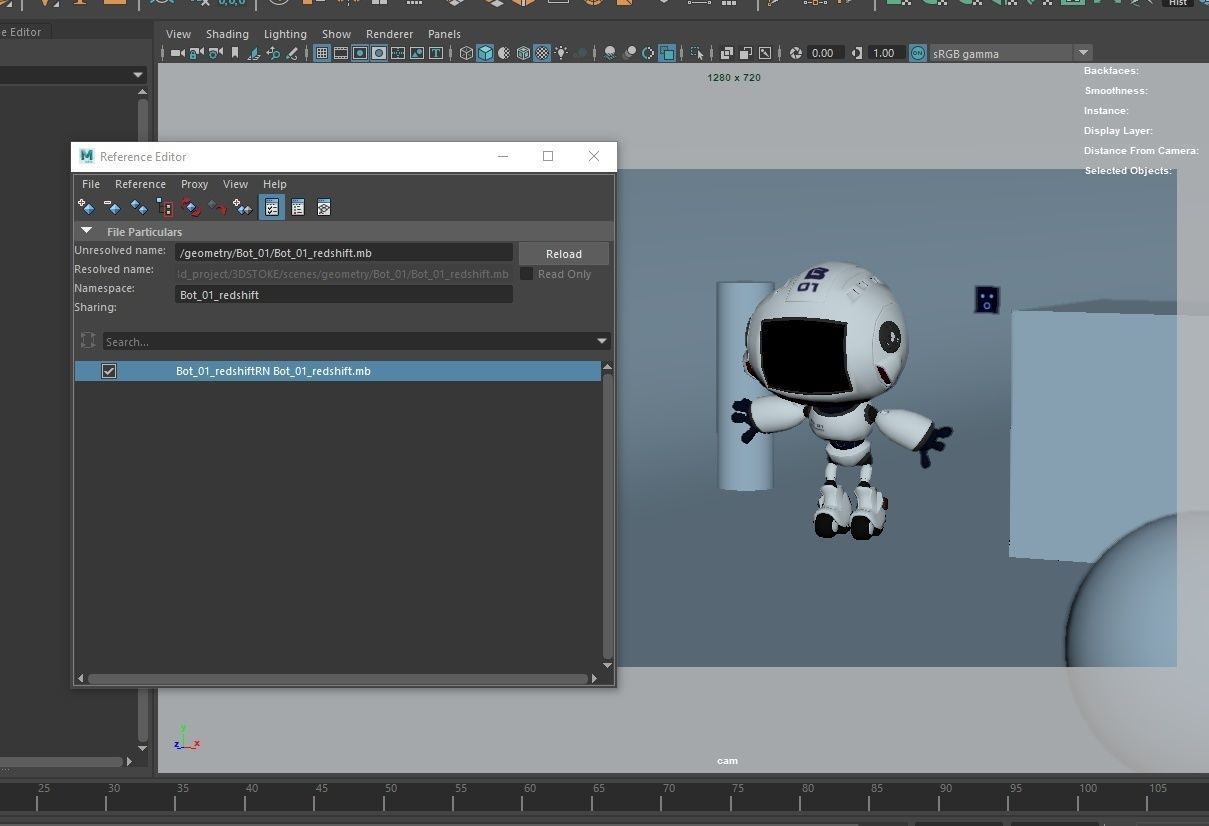Open Lighting menu
Screen dimensions: 1209x826
tap(285, 34)
